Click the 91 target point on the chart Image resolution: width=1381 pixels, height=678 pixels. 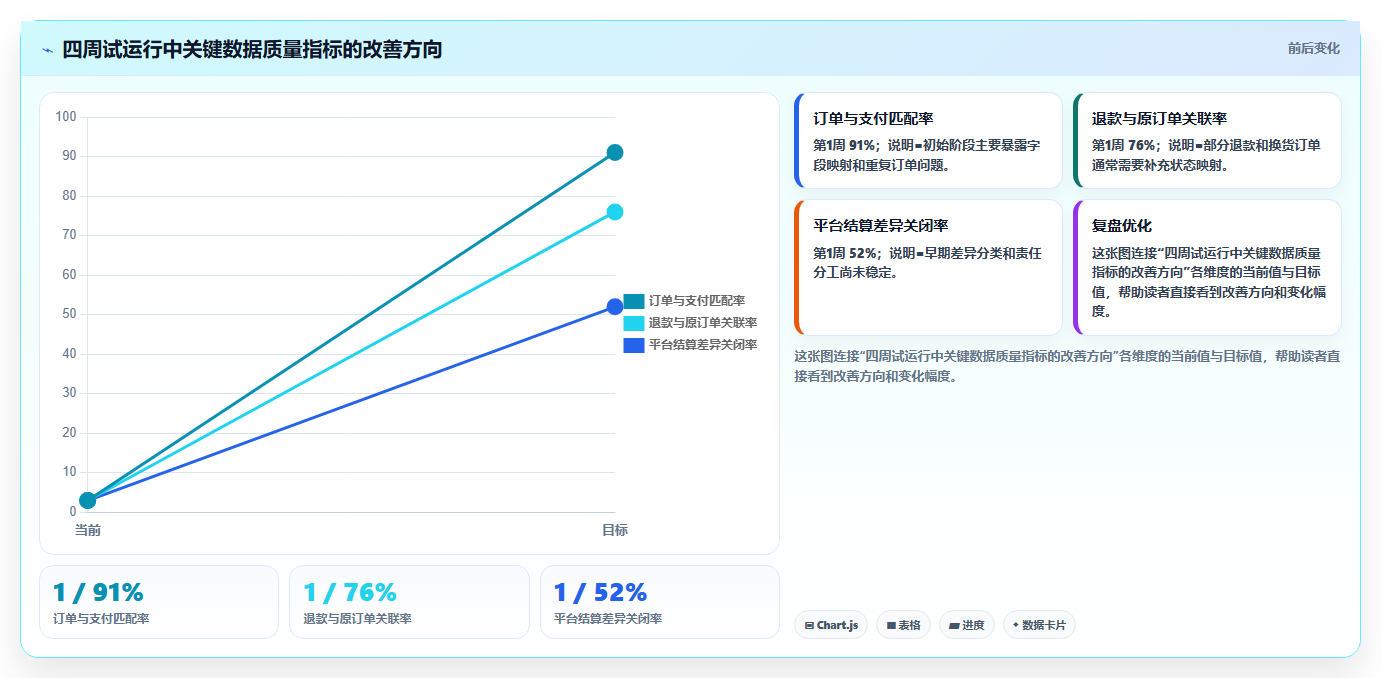[615, 153]
